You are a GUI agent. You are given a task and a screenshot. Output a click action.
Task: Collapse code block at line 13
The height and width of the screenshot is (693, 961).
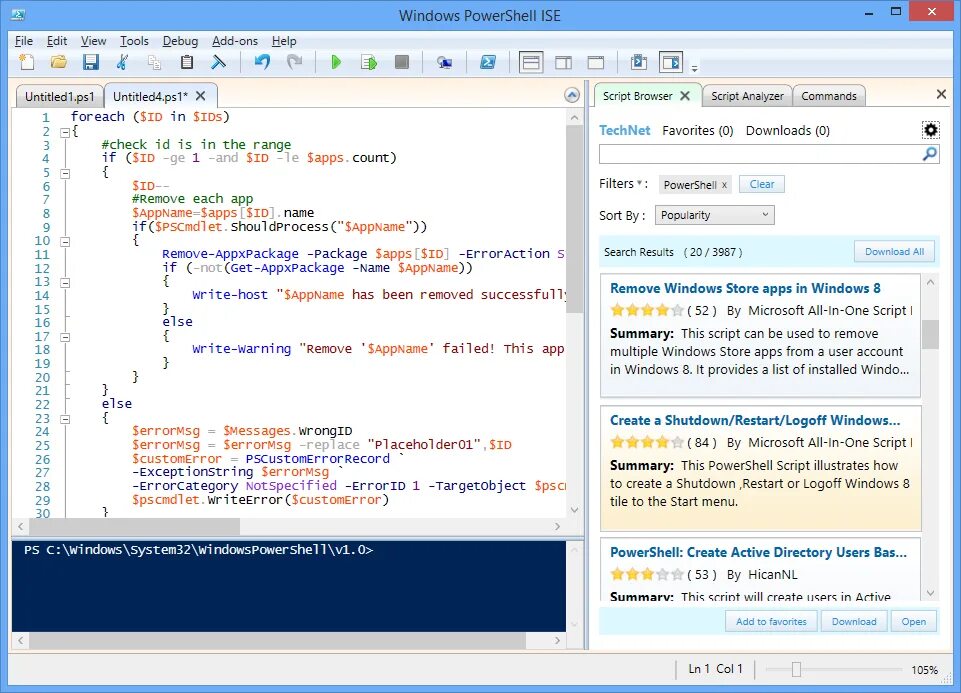click(x=65, y=282)
